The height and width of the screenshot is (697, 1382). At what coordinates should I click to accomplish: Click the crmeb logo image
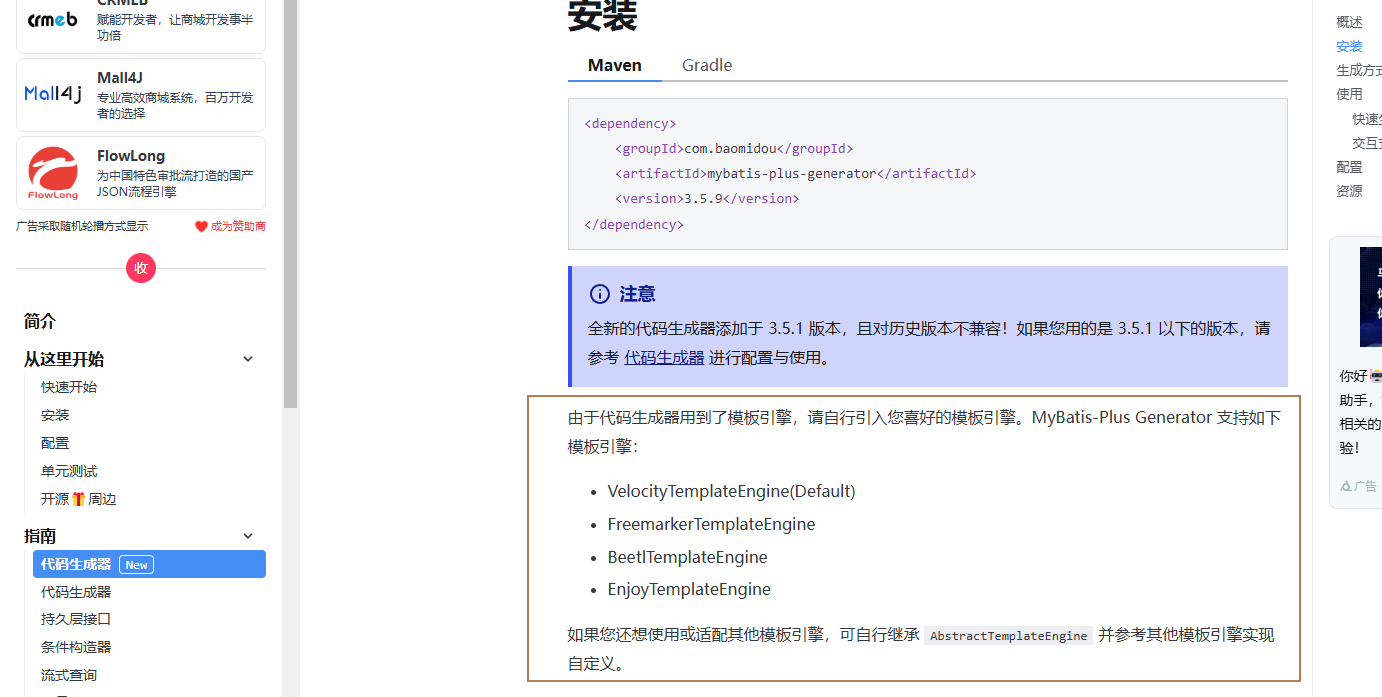coord(53,19)
